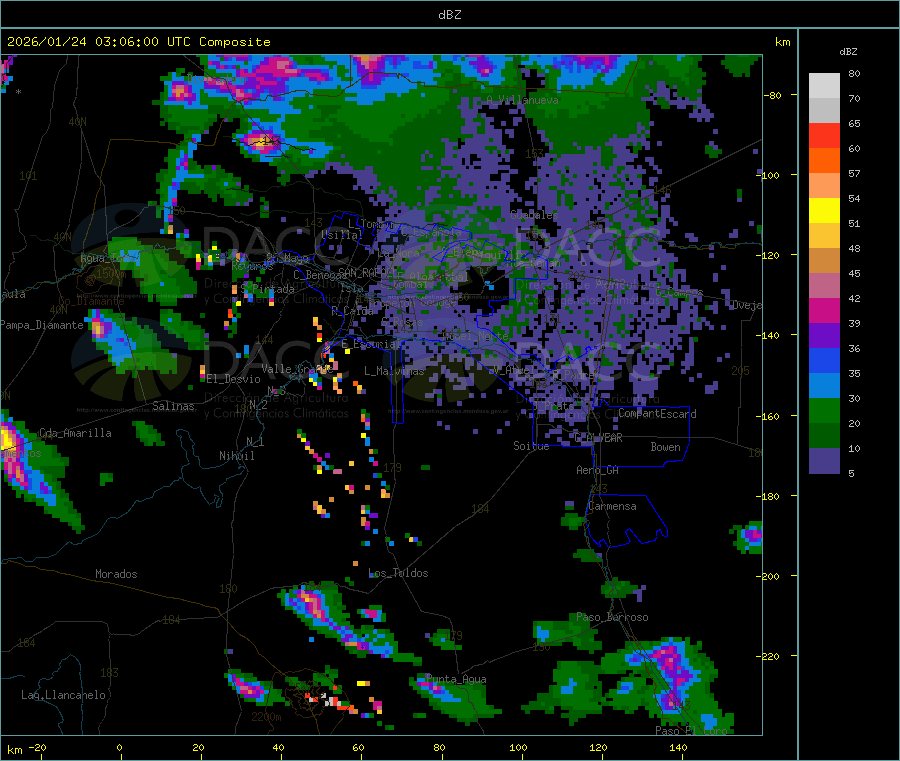Click the Cda_Amarilla map label

(75, 433)
